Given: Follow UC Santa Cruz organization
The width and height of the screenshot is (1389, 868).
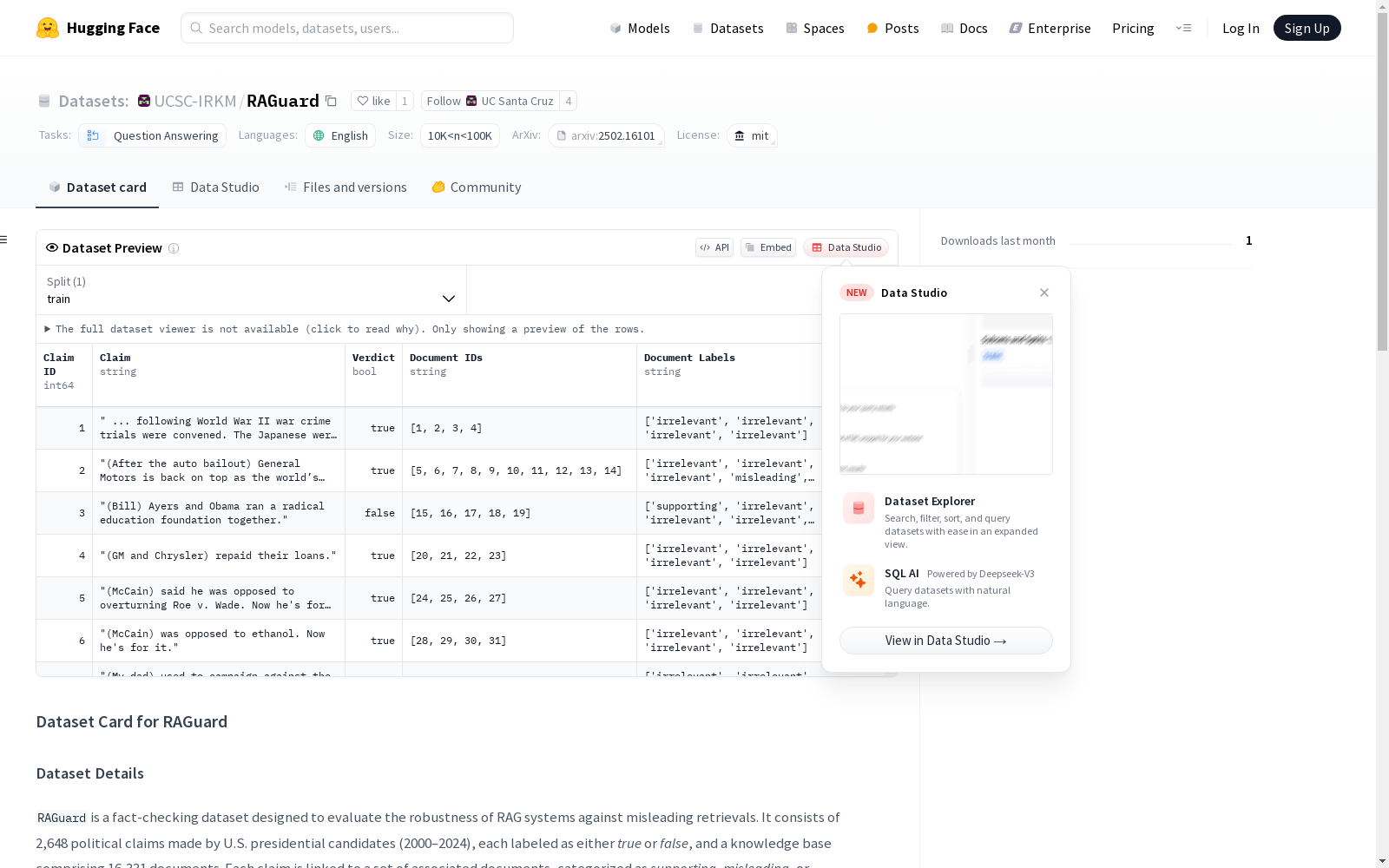Looking at the screenshot, I should [x=490, y=101].
